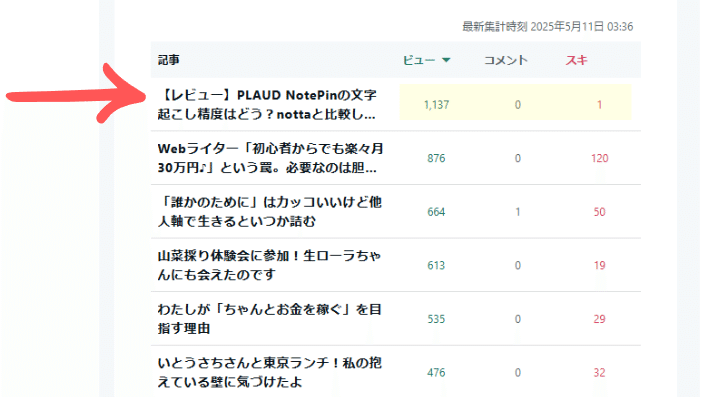The height and width of the screenshot is (397, 722).
Task: Click the 記事 column header
Action: click(x=169, y=60)
